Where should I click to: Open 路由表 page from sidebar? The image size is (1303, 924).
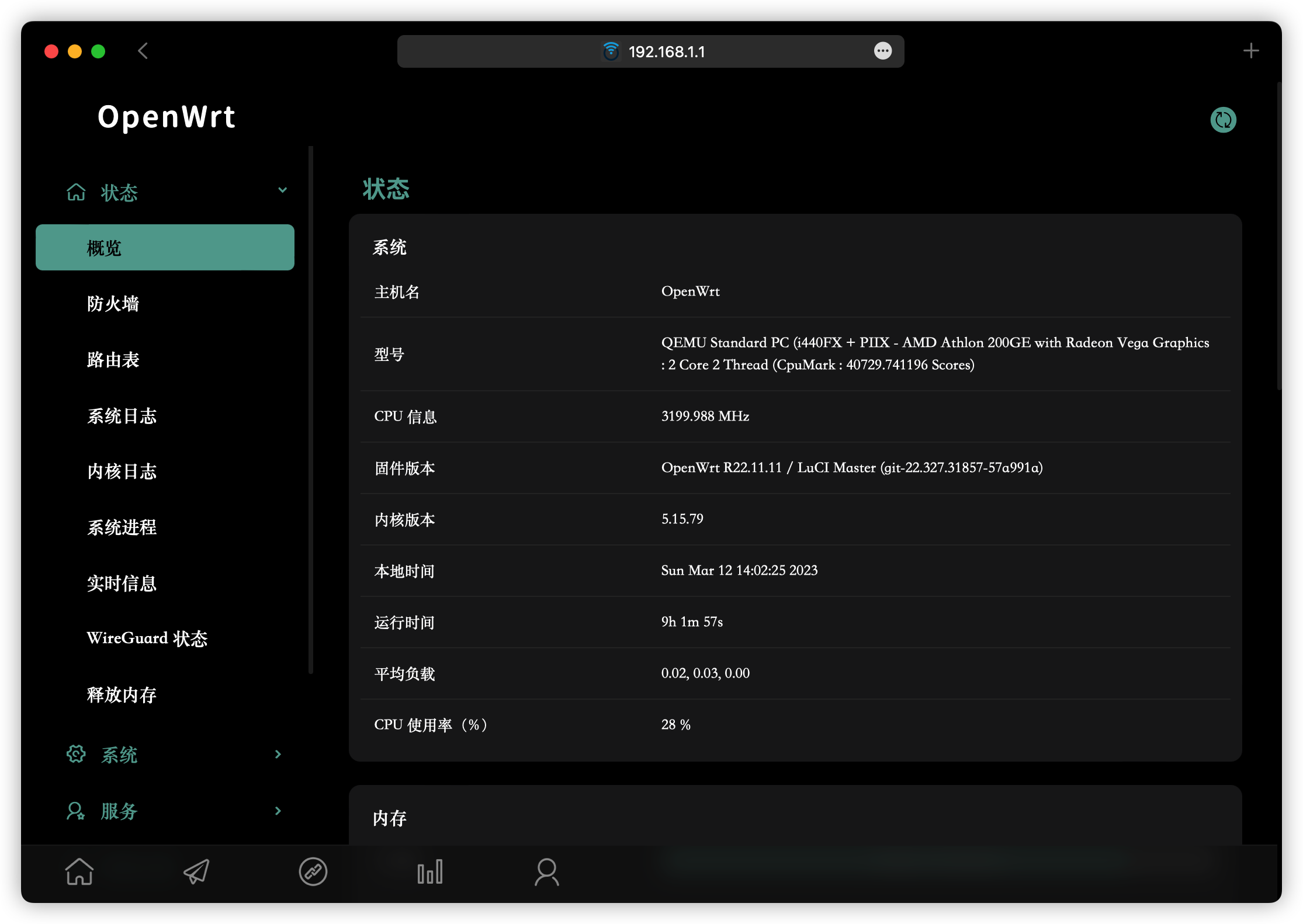[113, 360]
